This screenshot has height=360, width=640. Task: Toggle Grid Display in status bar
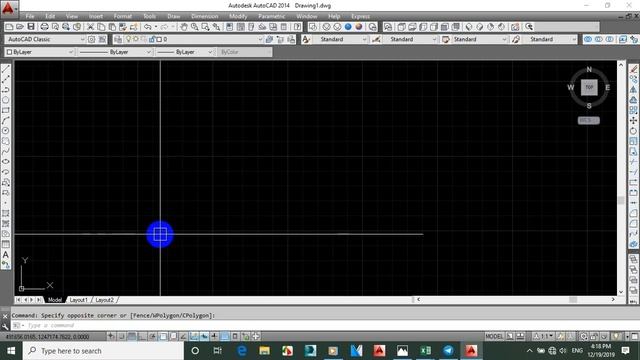[x=132, y=336]
